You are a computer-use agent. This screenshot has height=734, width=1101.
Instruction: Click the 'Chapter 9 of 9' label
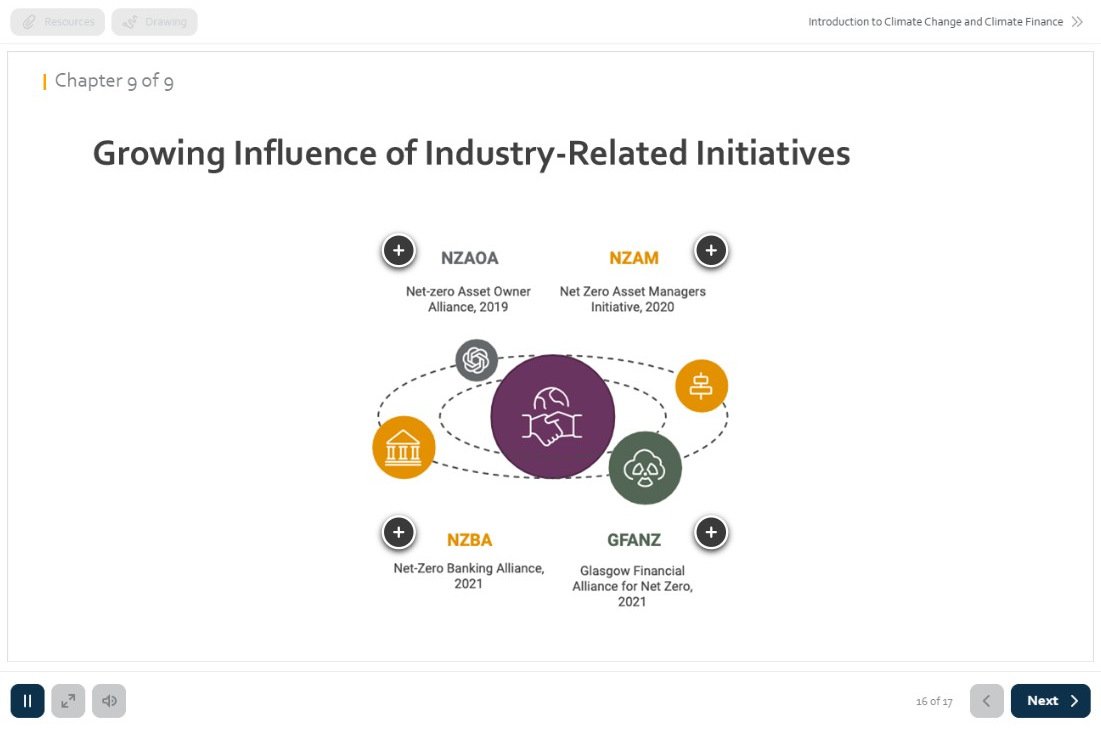[114, 81]
